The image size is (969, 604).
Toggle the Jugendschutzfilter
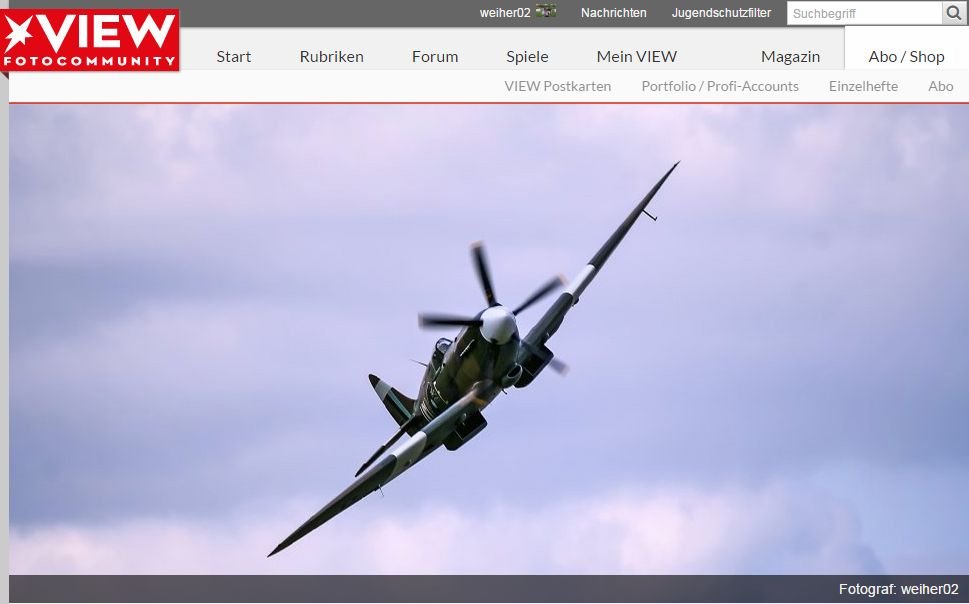tap(721, 13)
